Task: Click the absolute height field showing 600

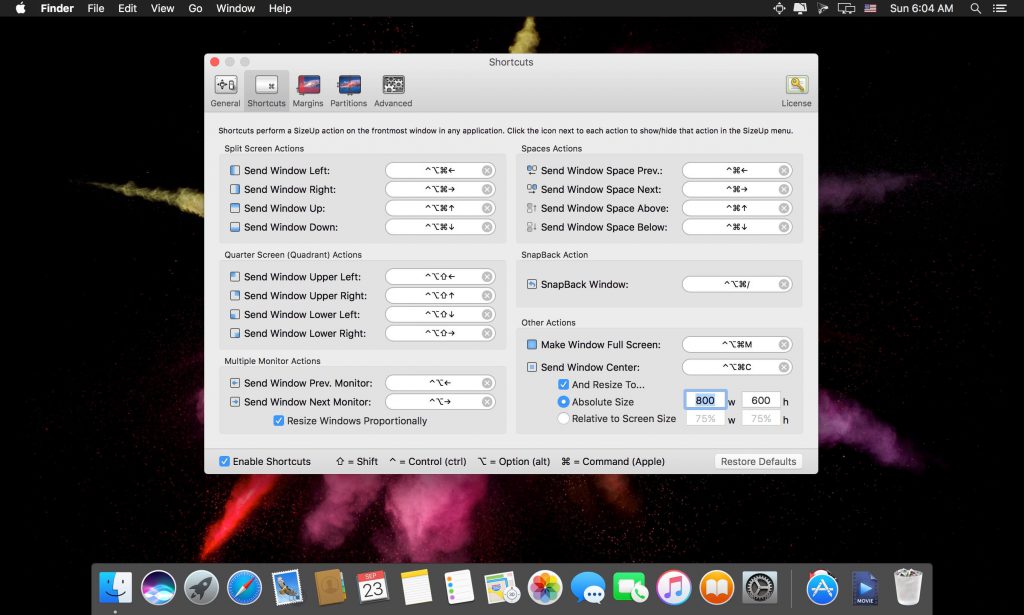Action: pos(761,401)
